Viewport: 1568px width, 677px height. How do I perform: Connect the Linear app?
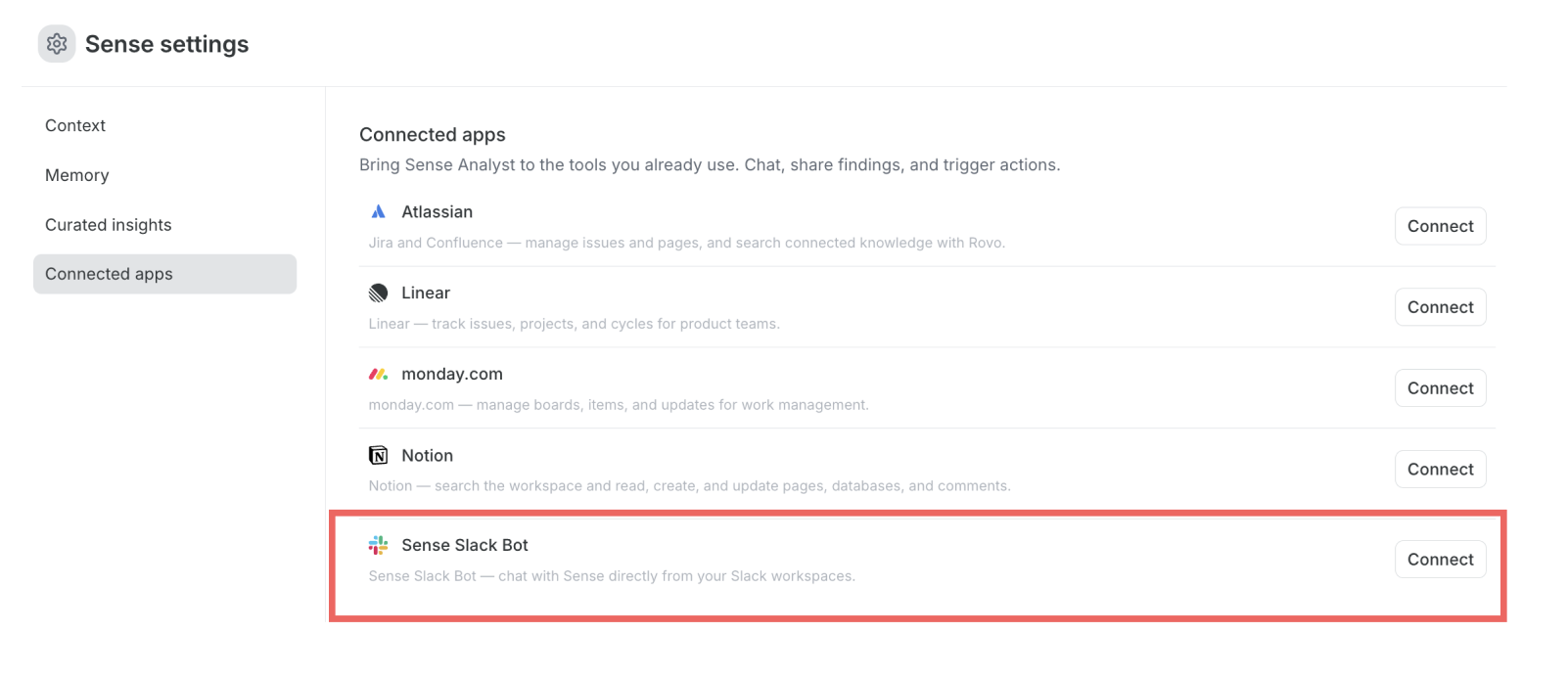1440,307
